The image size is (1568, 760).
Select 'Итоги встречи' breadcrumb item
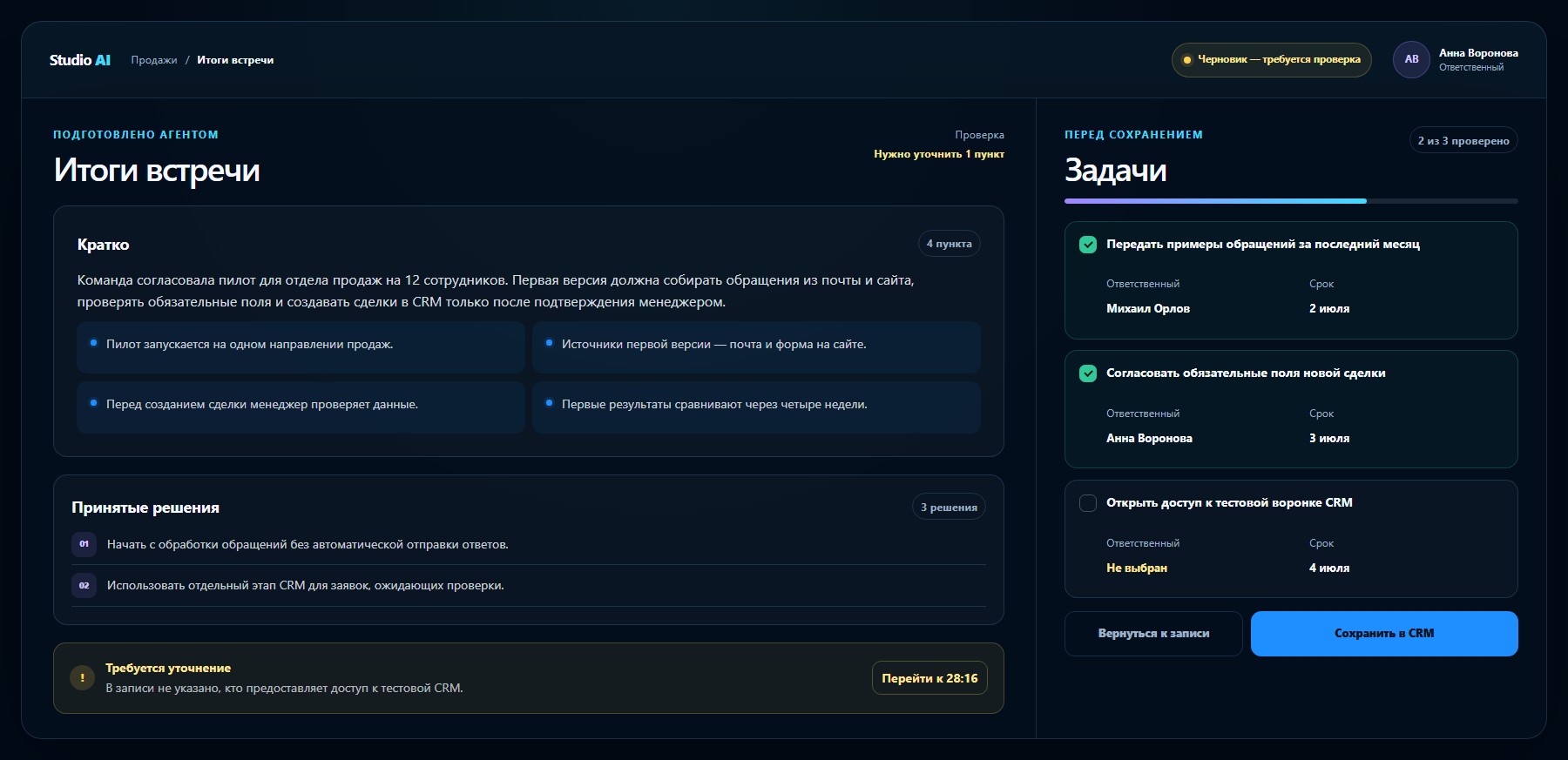pos(235,60)
